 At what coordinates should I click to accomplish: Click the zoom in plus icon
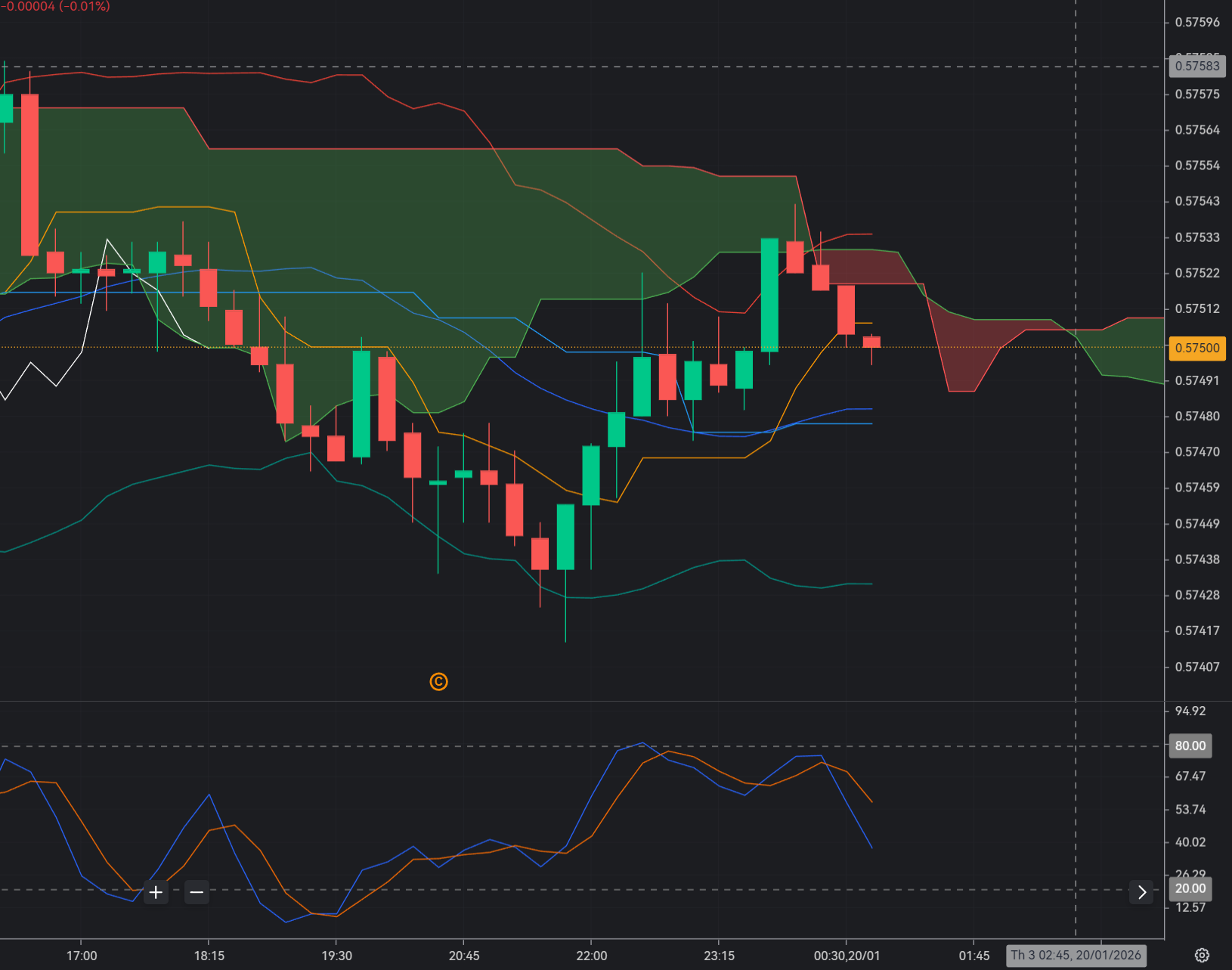tap(156, 892)
